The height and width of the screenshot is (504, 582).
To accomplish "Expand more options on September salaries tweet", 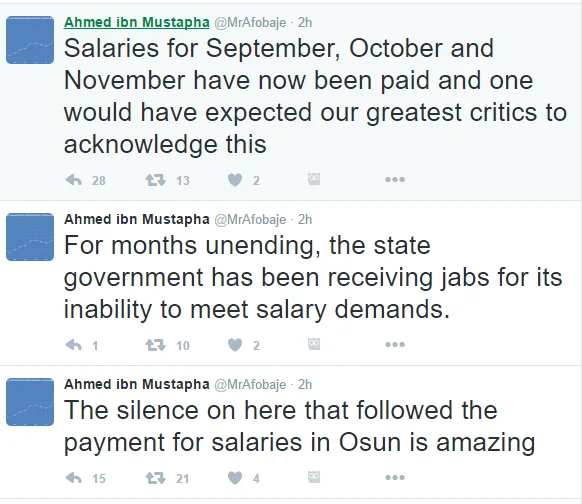I will [395, 180].
